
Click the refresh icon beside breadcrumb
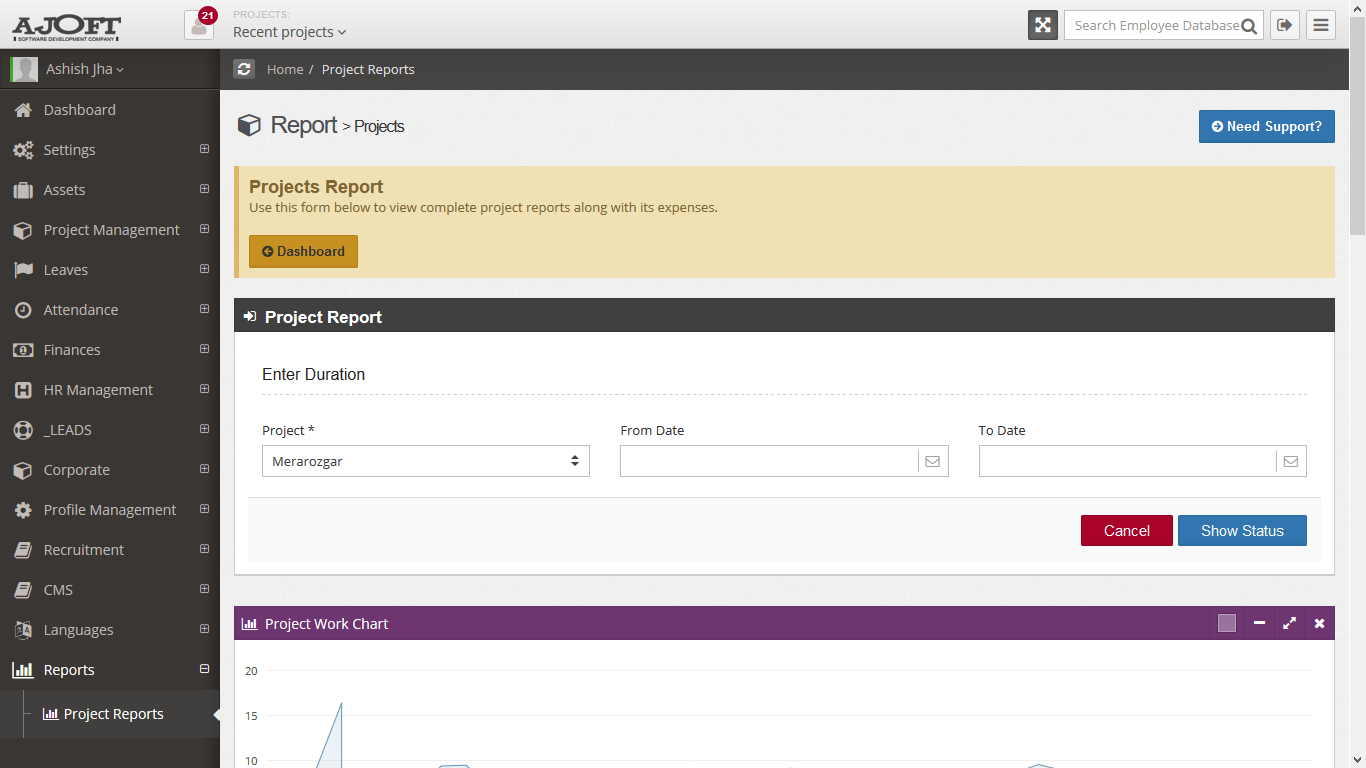click(x=244, y=69)
